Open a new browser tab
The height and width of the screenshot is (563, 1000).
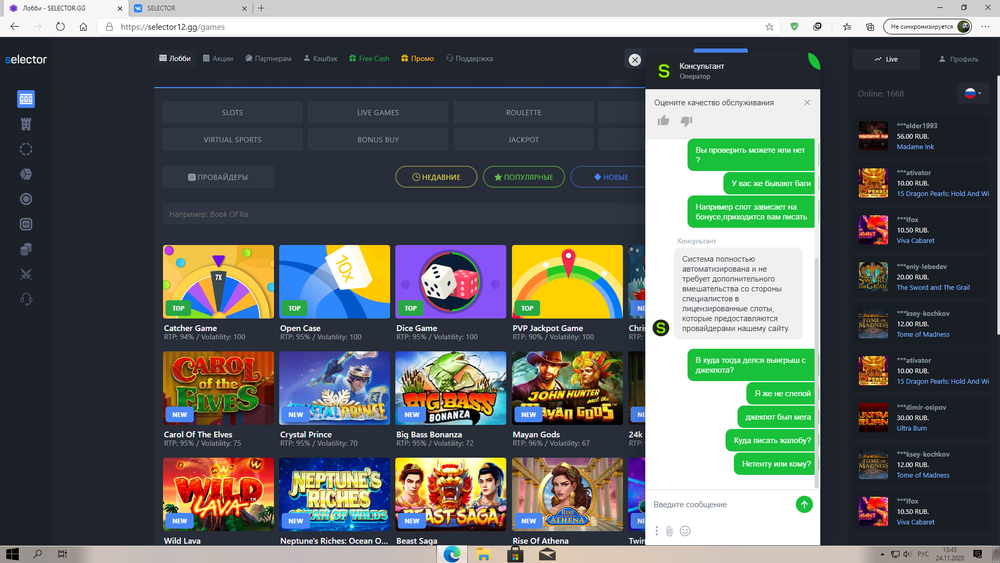261,8
